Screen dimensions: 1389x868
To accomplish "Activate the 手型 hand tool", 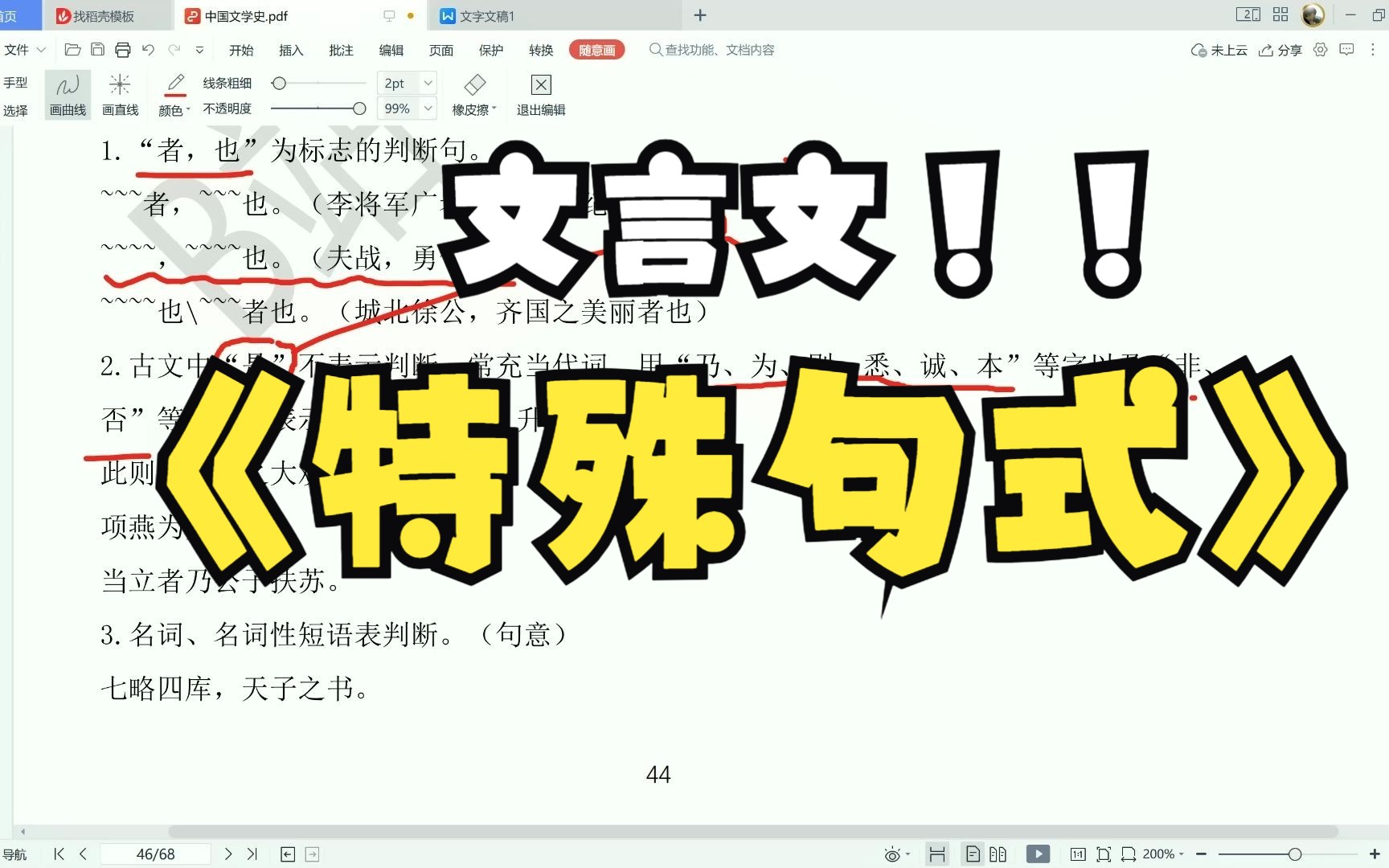I will point(16,81).
